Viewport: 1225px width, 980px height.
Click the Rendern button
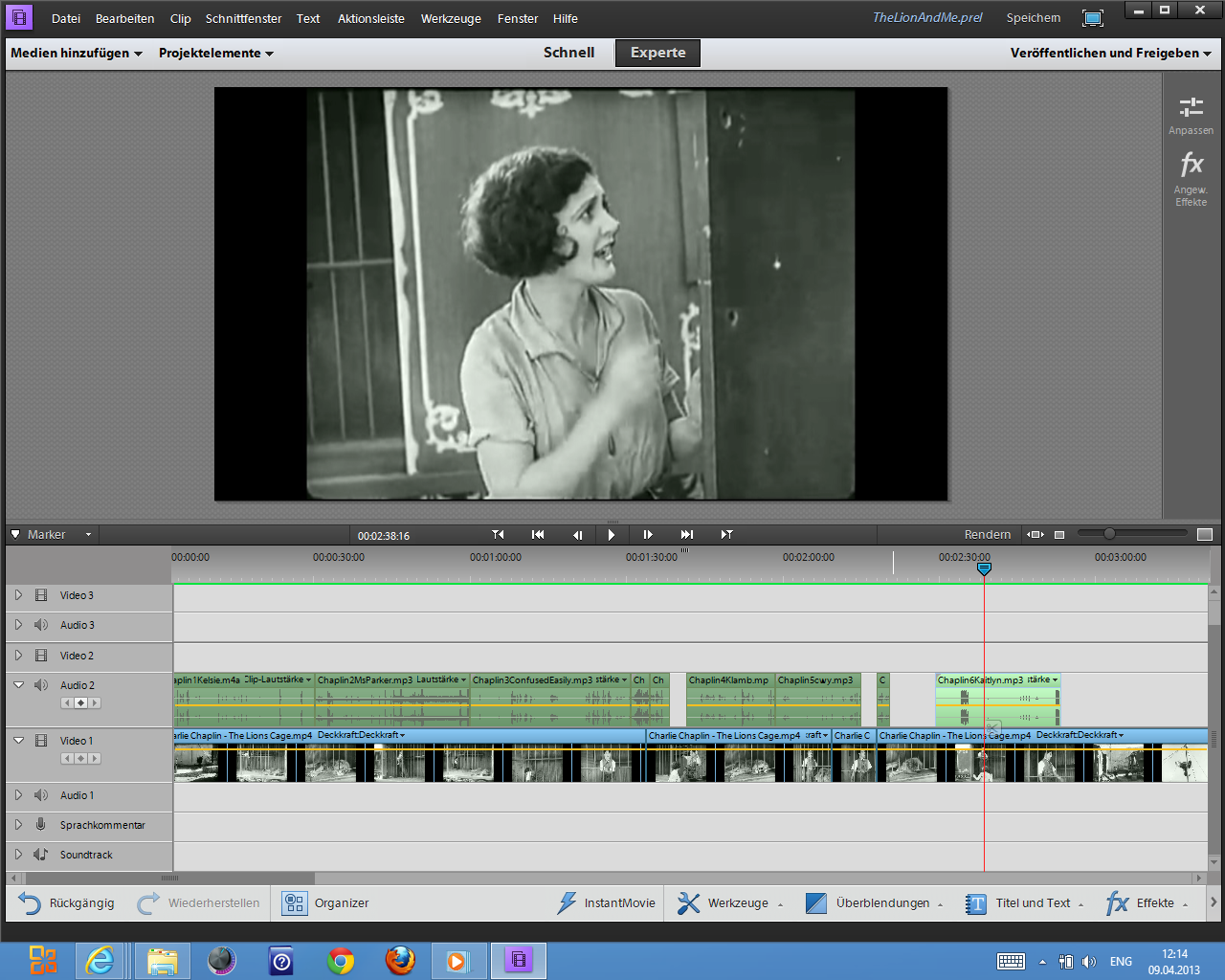988,535
